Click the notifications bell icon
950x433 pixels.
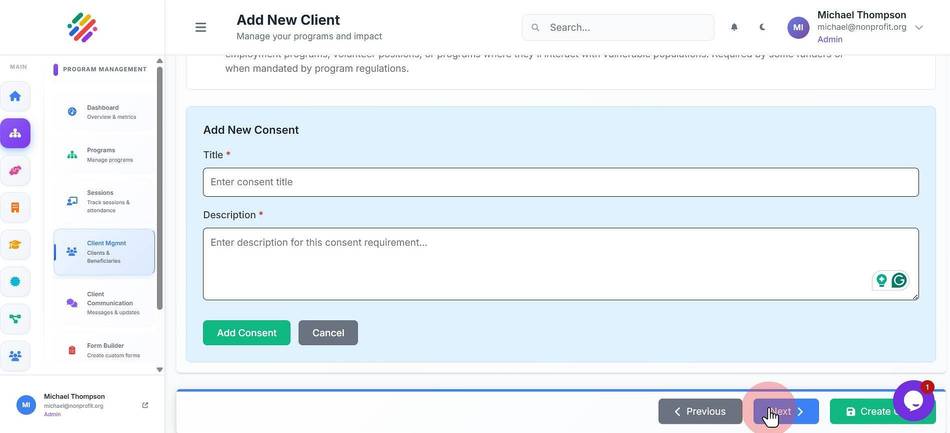click(734, 27)
